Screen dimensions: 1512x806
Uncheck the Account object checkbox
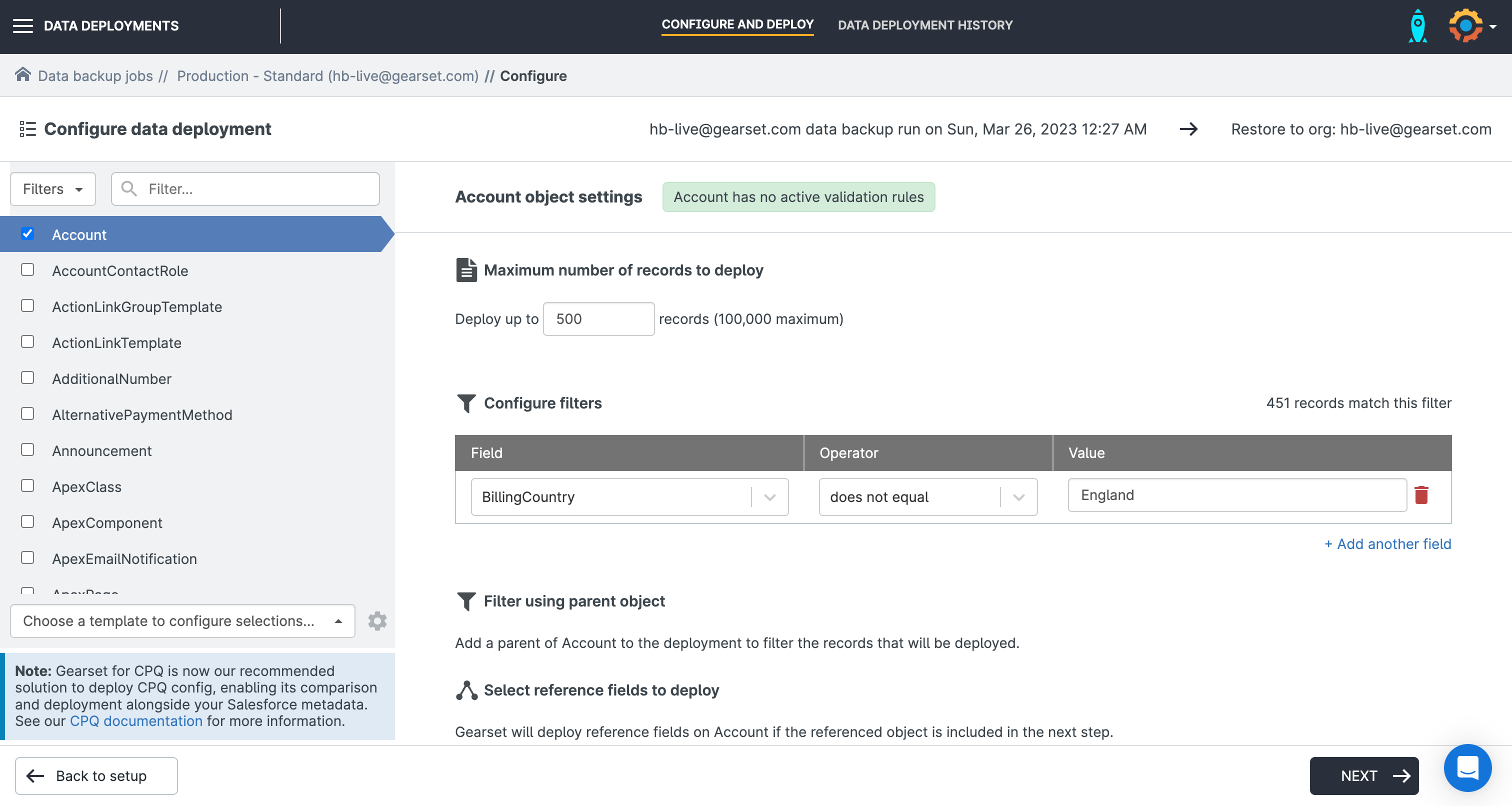(27, 233)
